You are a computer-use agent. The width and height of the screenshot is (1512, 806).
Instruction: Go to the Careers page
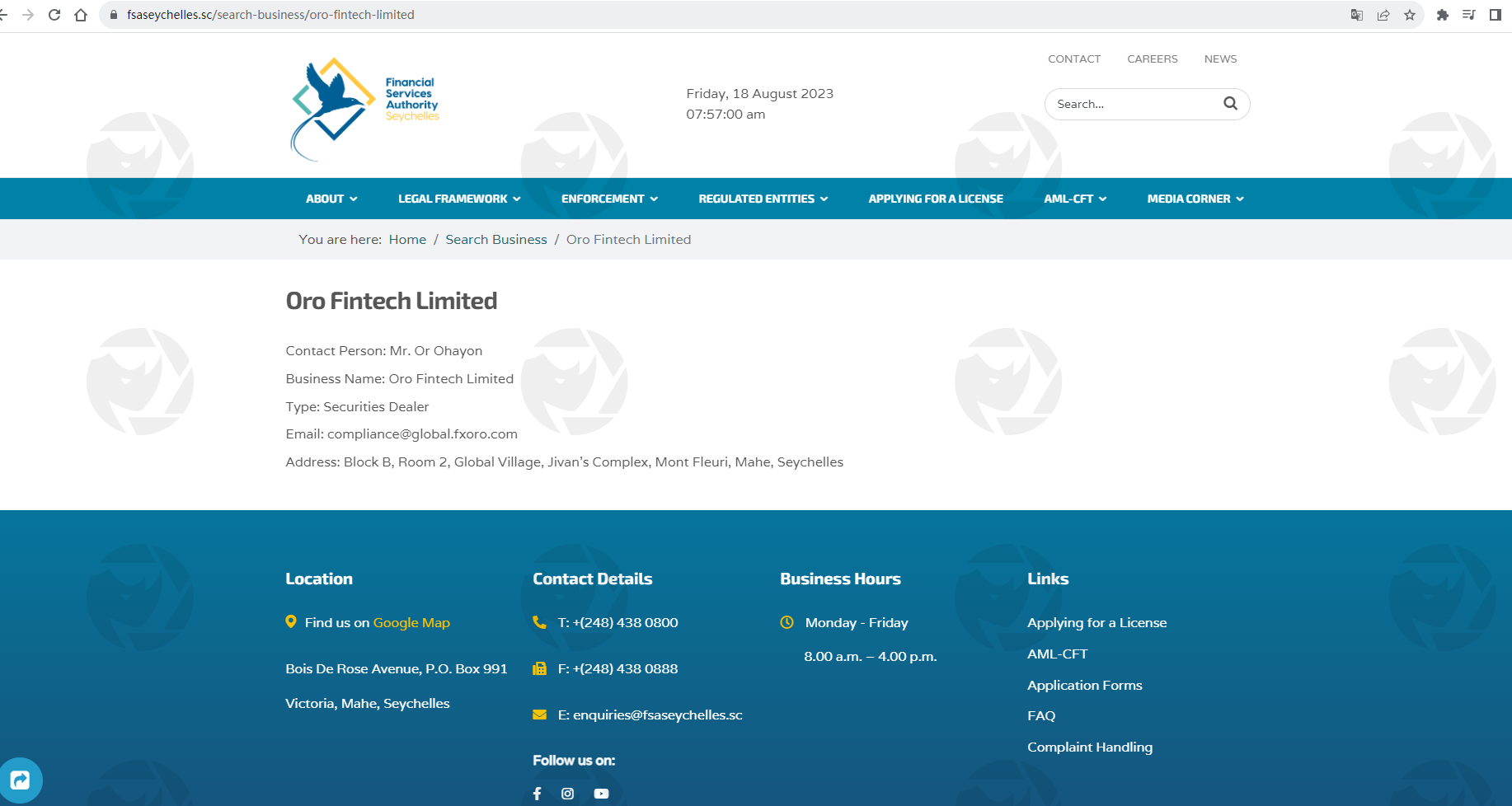coord(1152,59)
